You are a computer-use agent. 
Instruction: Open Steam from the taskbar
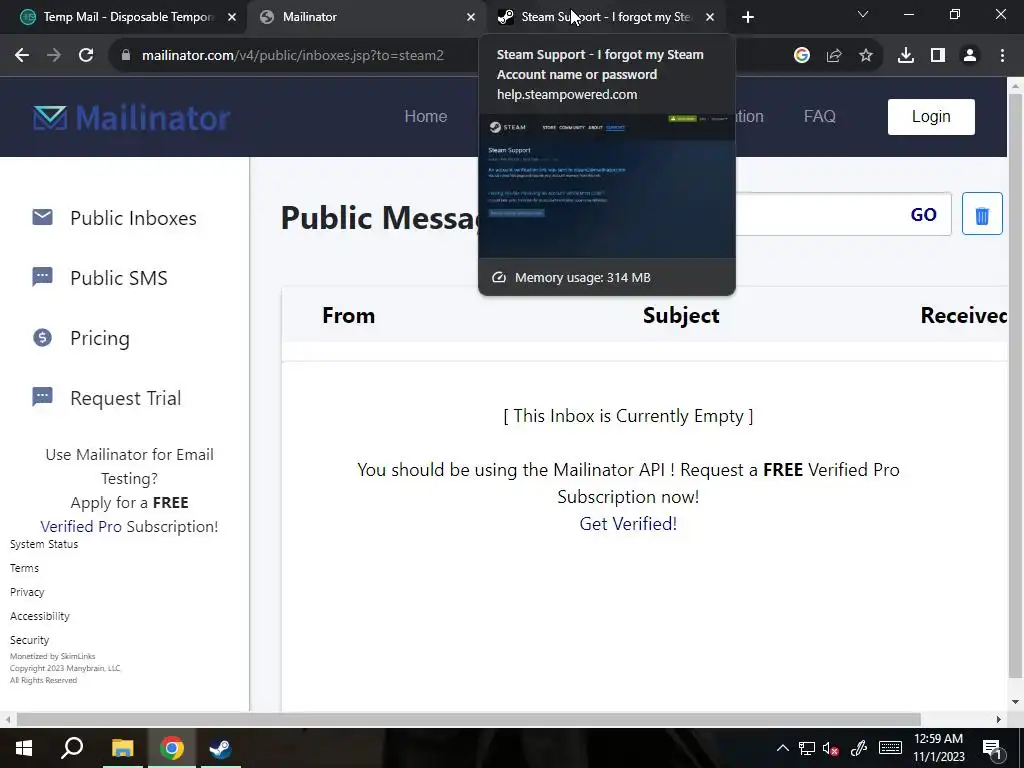point(220,748)
